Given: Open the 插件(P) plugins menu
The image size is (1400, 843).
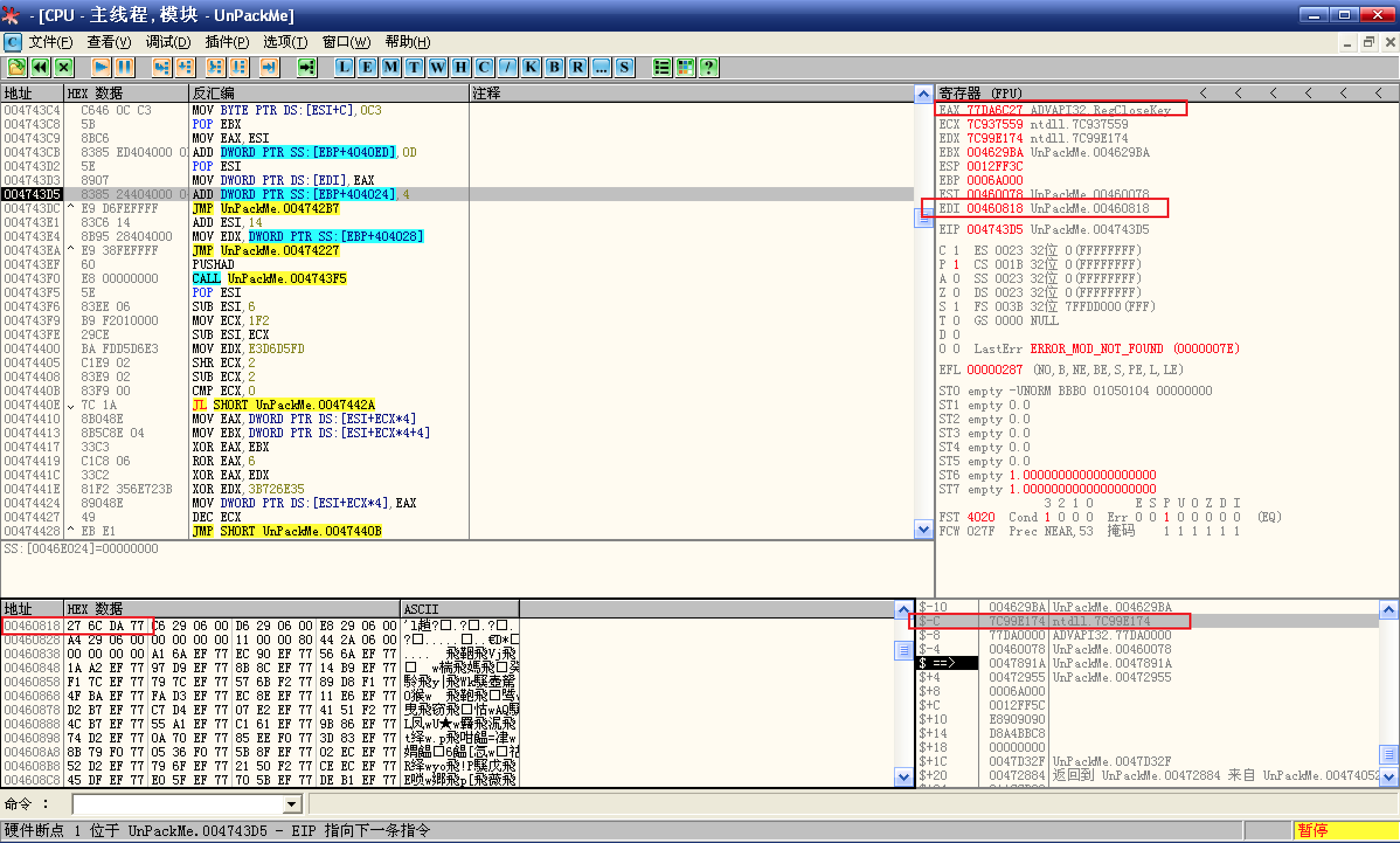Looking at the screenshot, I should [x=227, y=42].
